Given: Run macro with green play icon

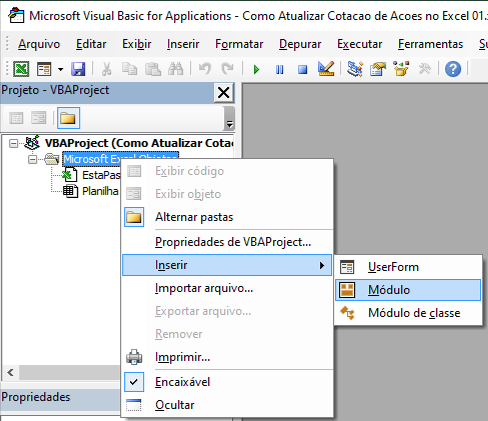Looking at the screenshot, I should point(256,69).
